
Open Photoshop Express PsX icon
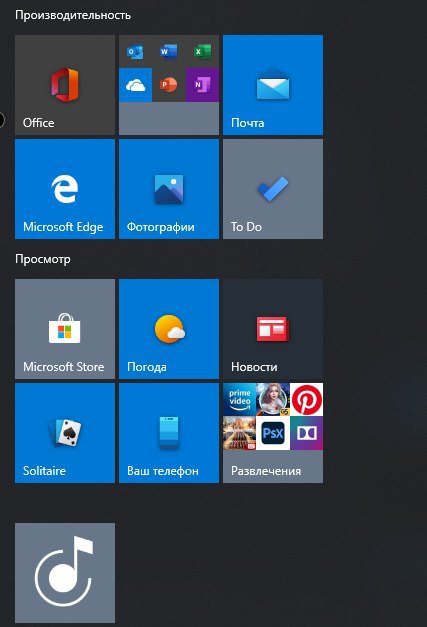click(273, 433)
